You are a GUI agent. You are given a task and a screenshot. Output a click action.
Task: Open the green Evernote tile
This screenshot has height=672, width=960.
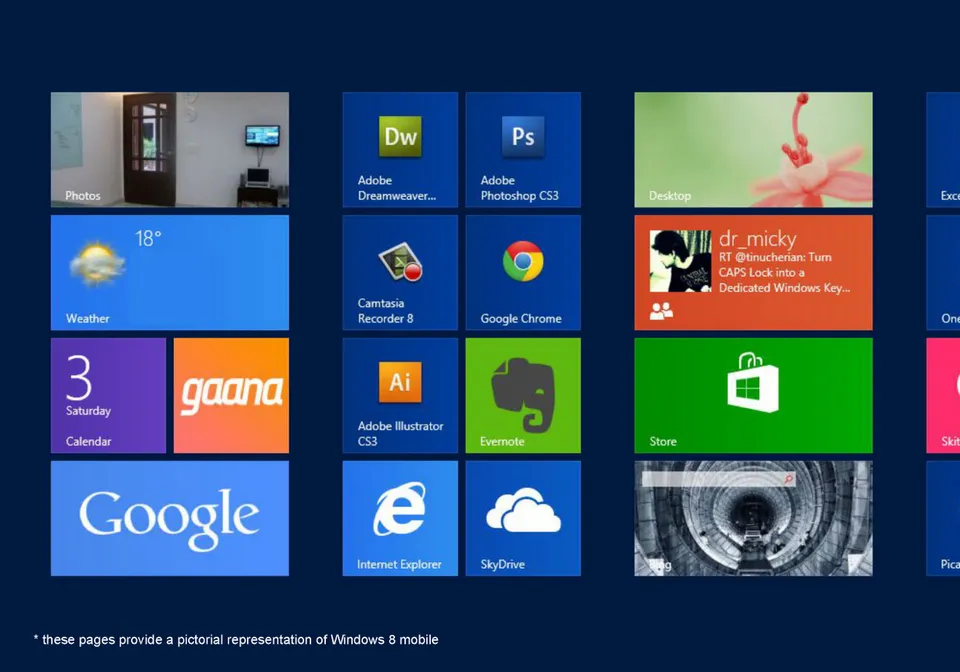[x=523, y=395]
